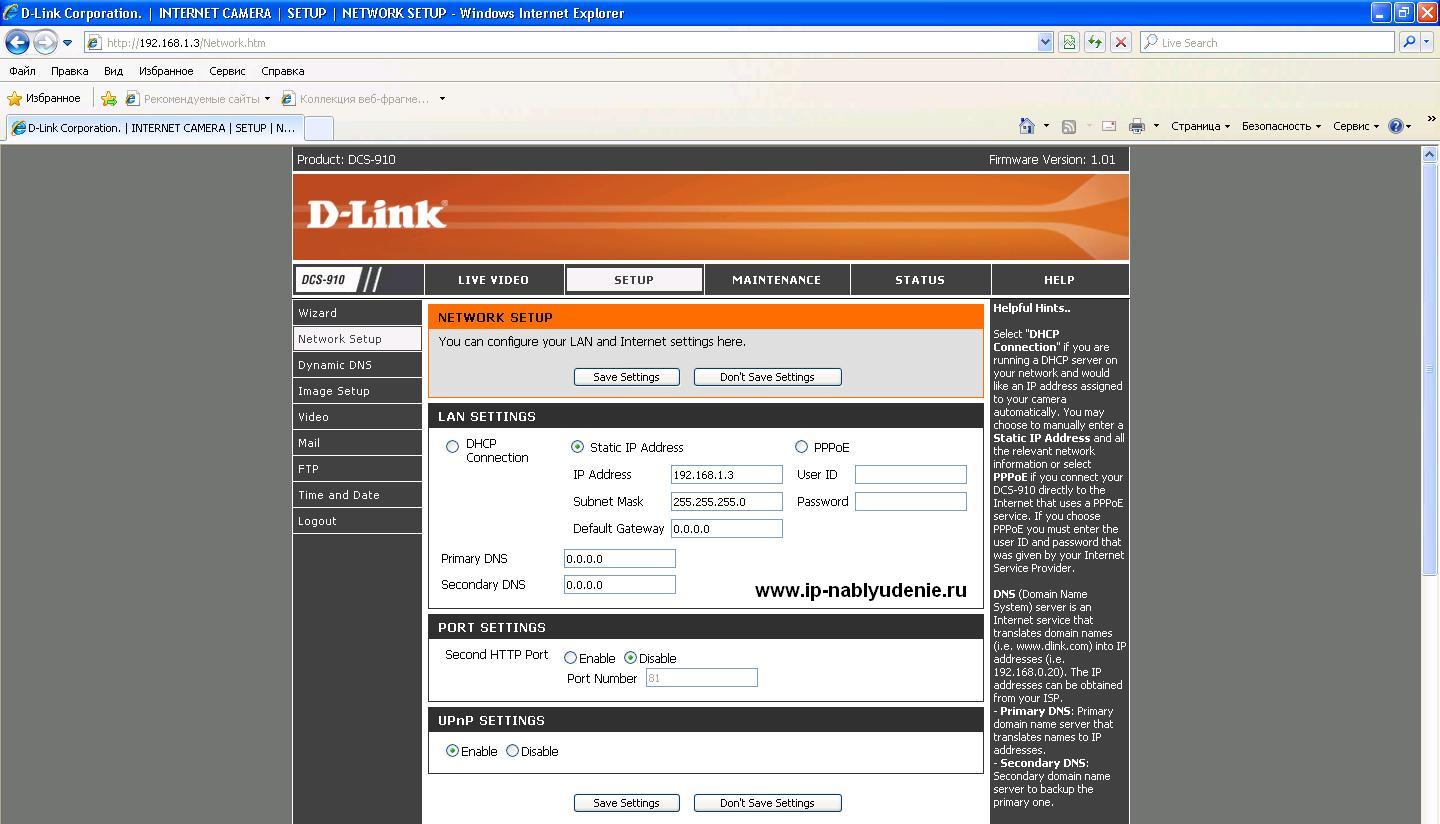Click the page vertical scrollbar up arrow
The height and width of the screenshot is (824, 1440).
tap(1429, 154)
